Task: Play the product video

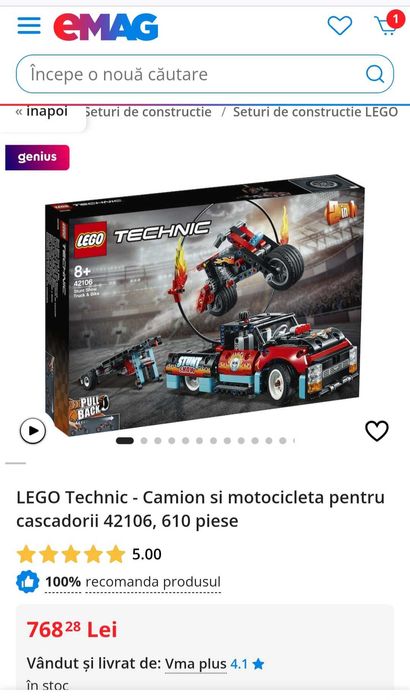Action: click(x=33, y=431)
